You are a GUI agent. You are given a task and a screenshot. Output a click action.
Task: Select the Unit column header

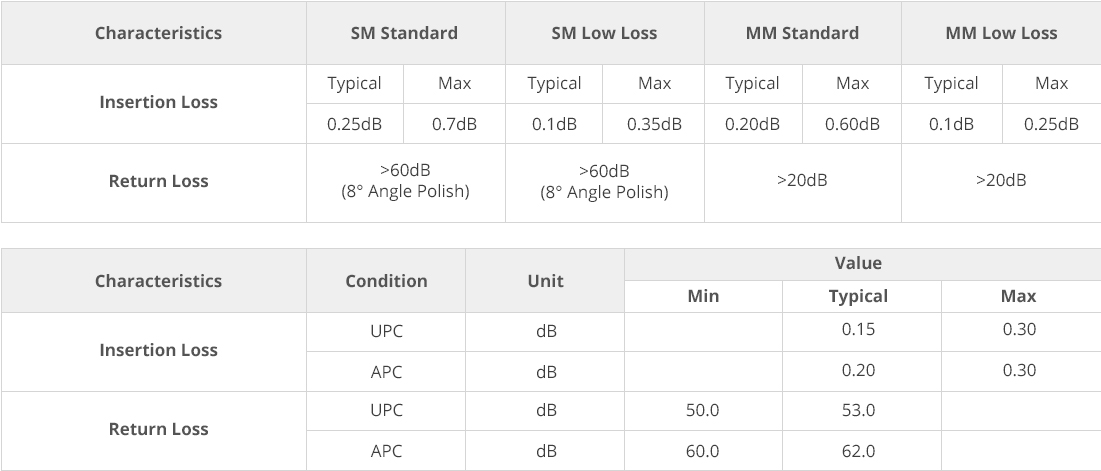(x=545, y=281)
